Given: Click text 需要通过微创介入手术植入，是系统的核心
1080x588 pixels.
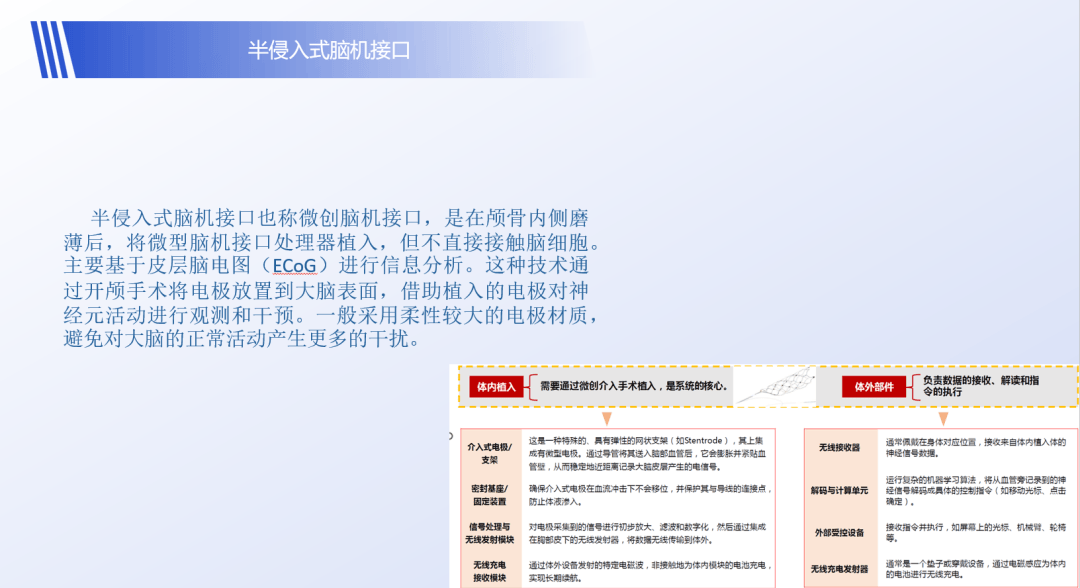Looking at the screenshot, I should [x=634, y=386].
